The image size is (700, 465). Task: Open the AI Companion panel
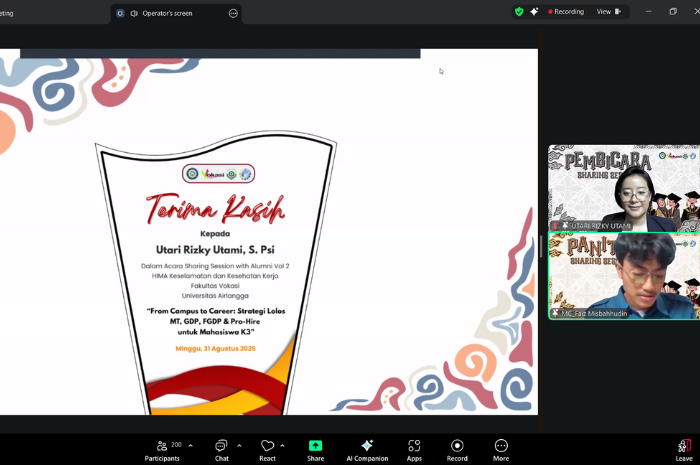[367, 450]
